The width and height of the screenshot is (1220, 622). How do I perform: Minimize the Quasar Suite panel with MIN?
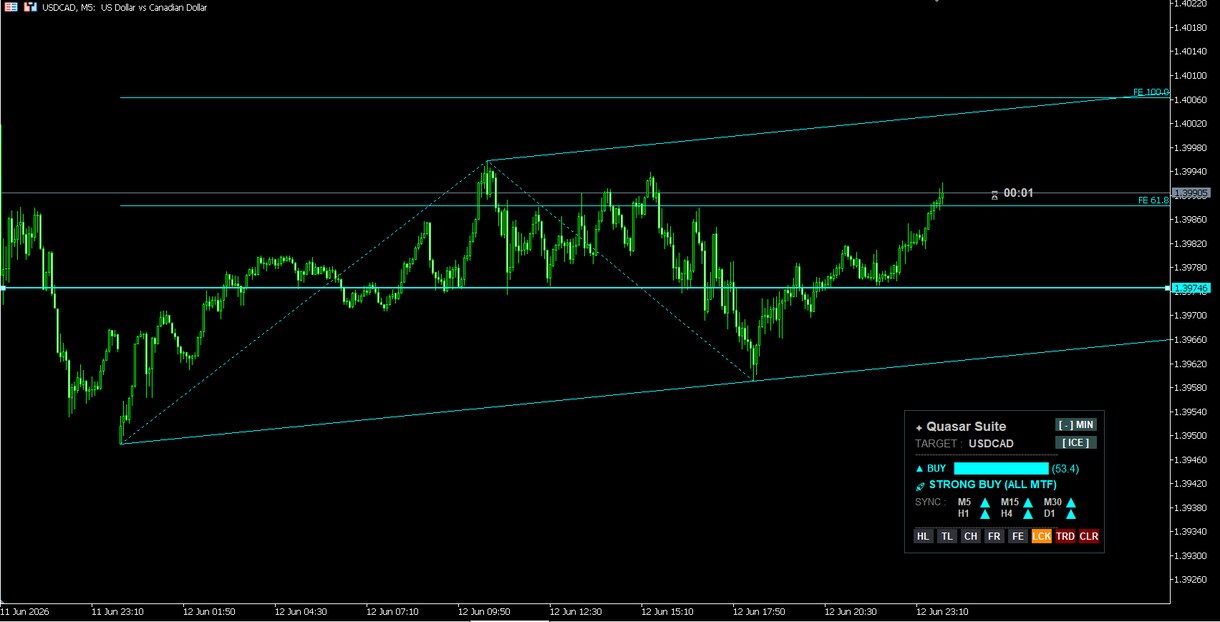point(1076,425)
